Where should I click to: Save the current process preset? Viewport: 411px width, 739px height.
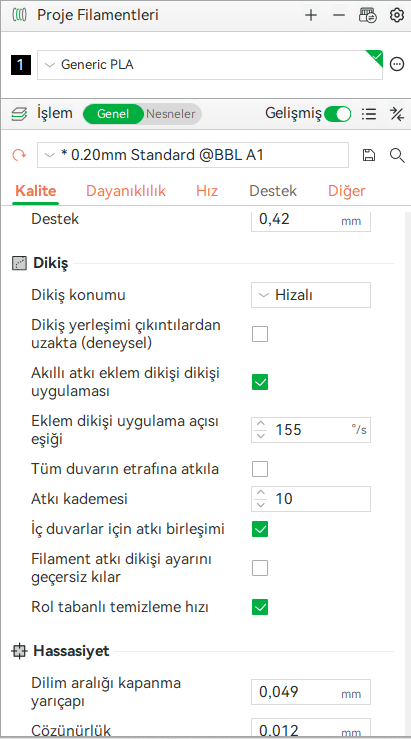point(369,155)
